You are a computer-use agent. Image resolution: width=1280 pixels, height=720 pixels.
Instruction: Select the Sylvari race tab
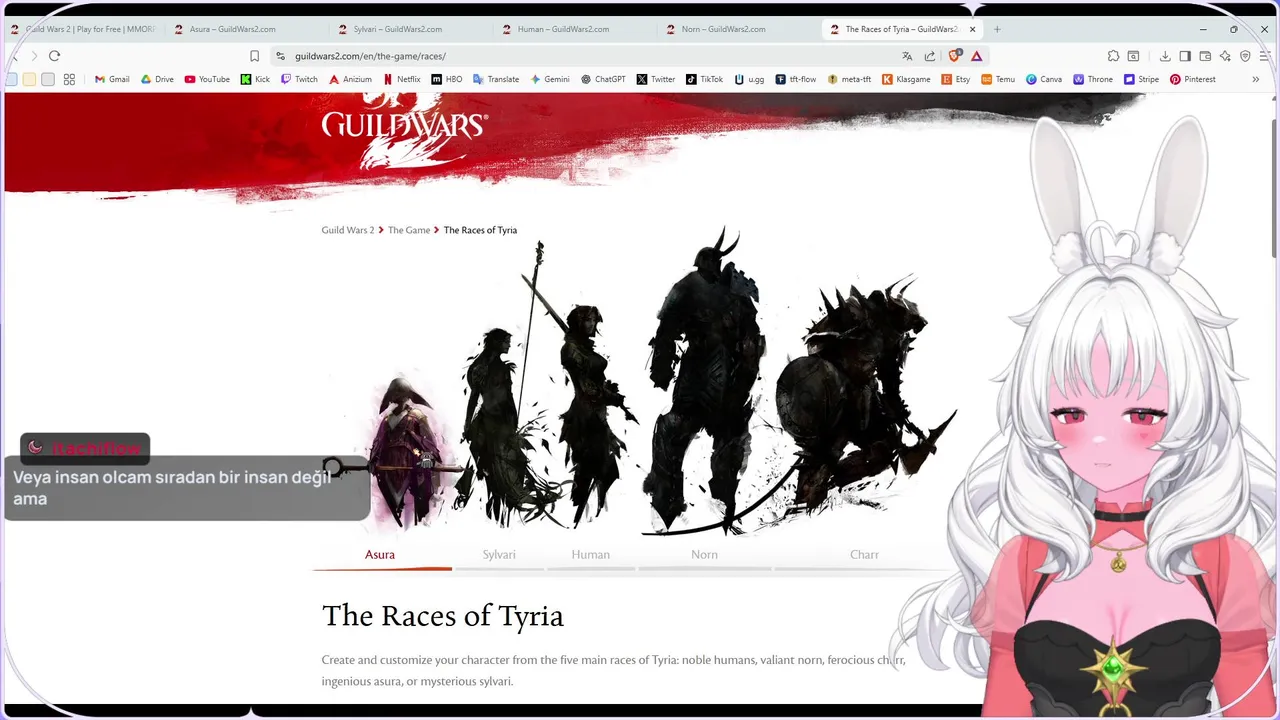(x=499, y=554)
